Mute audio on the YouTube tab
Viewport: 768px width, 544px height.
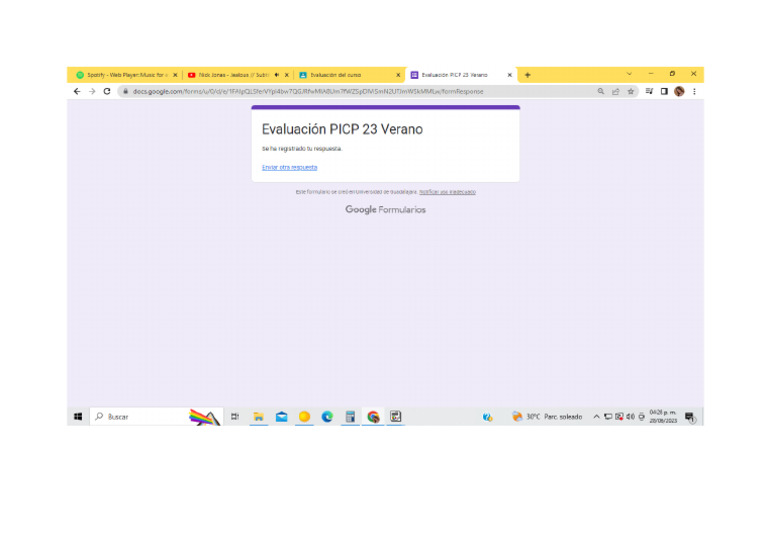[277, 75]
